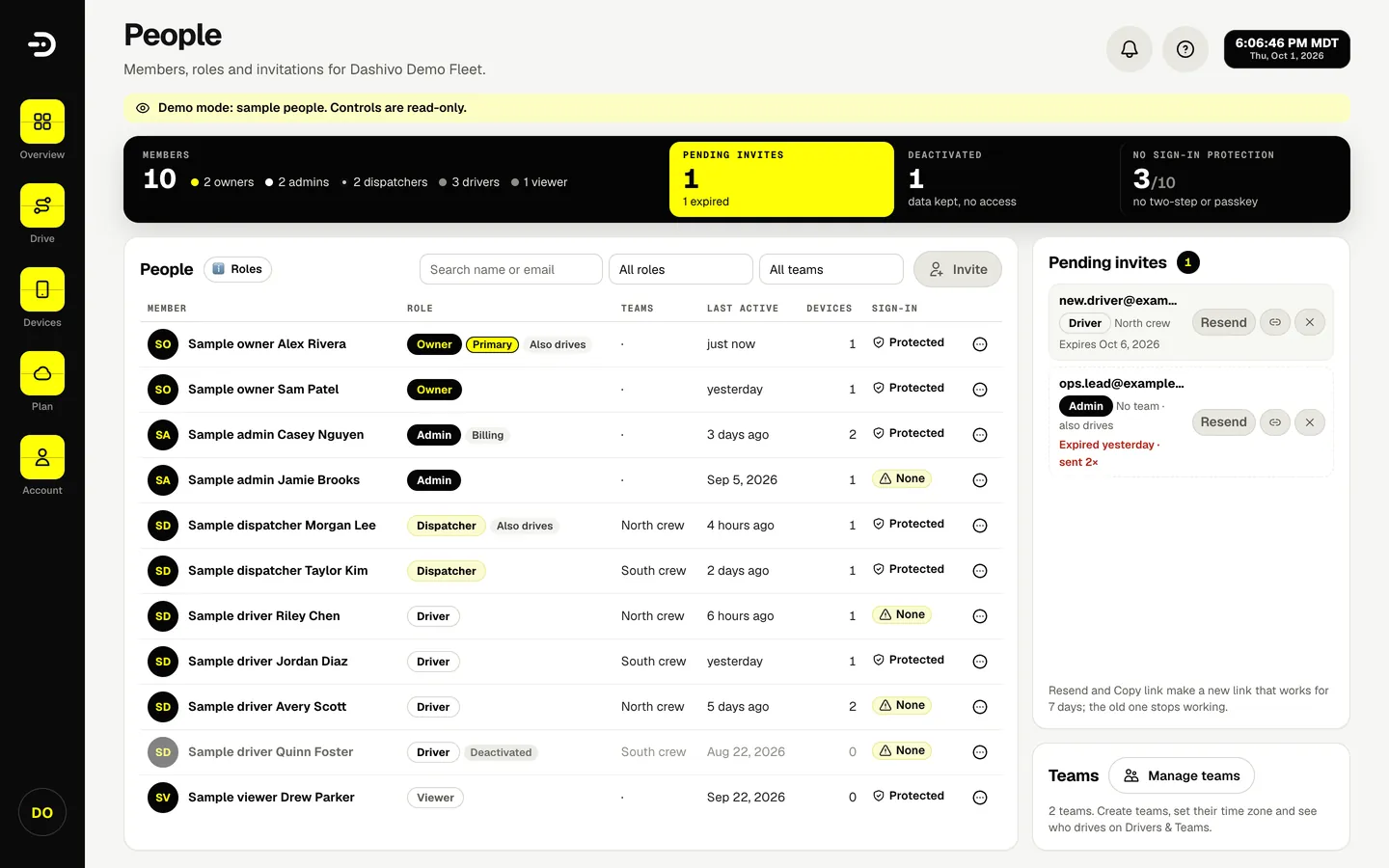The height and width of the screenshot is (868, 1389).
Task: Cancel the ops.lead pending invite
Action: [1310, 422]
